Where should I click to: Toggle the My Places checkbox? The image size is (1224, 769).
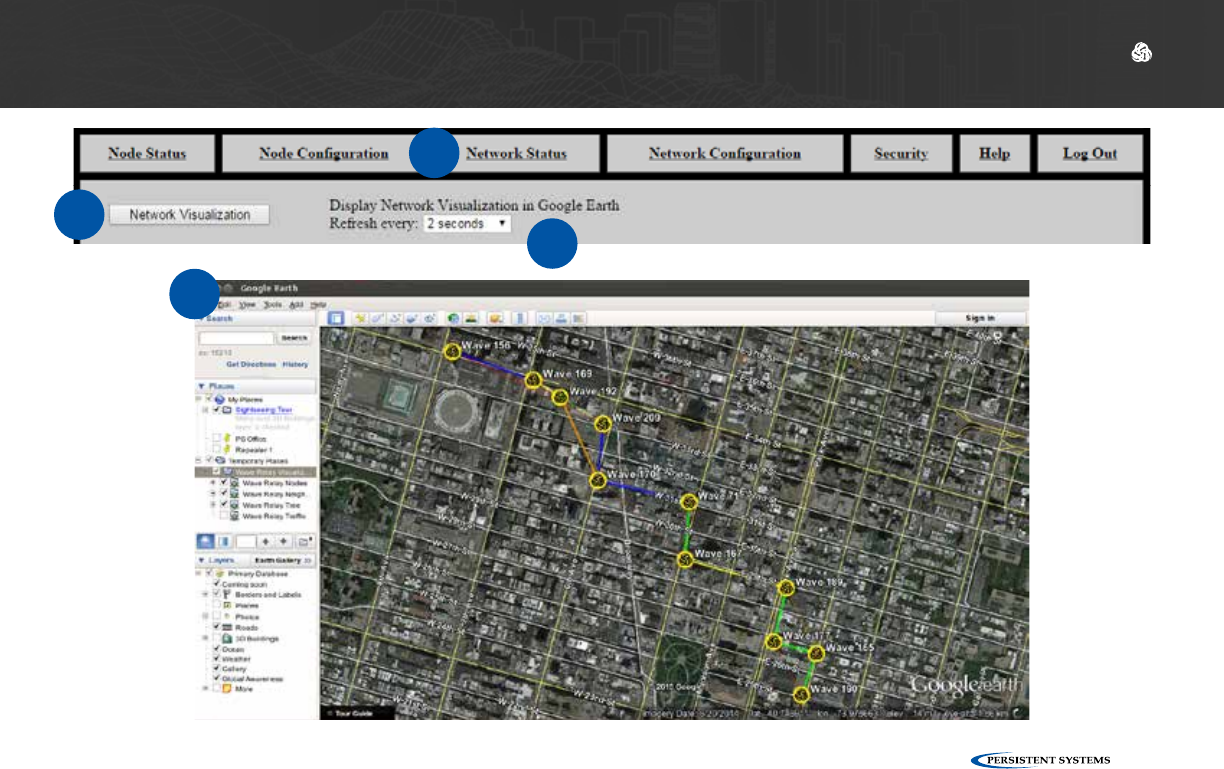pos(208,399)
